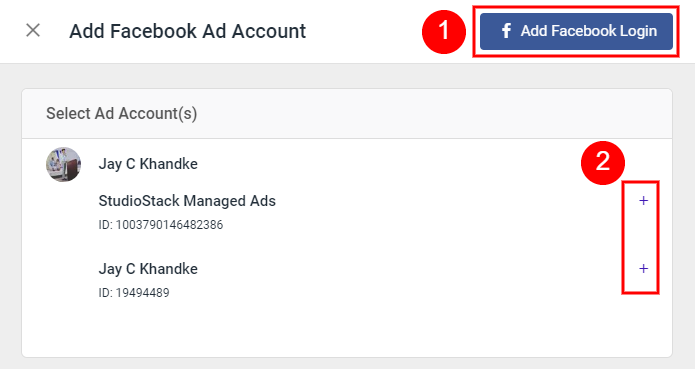Viewport: 695px width, 369px height.
Task: Add the StudioStack Managed Ads account via plus
Action: [643, 201]
